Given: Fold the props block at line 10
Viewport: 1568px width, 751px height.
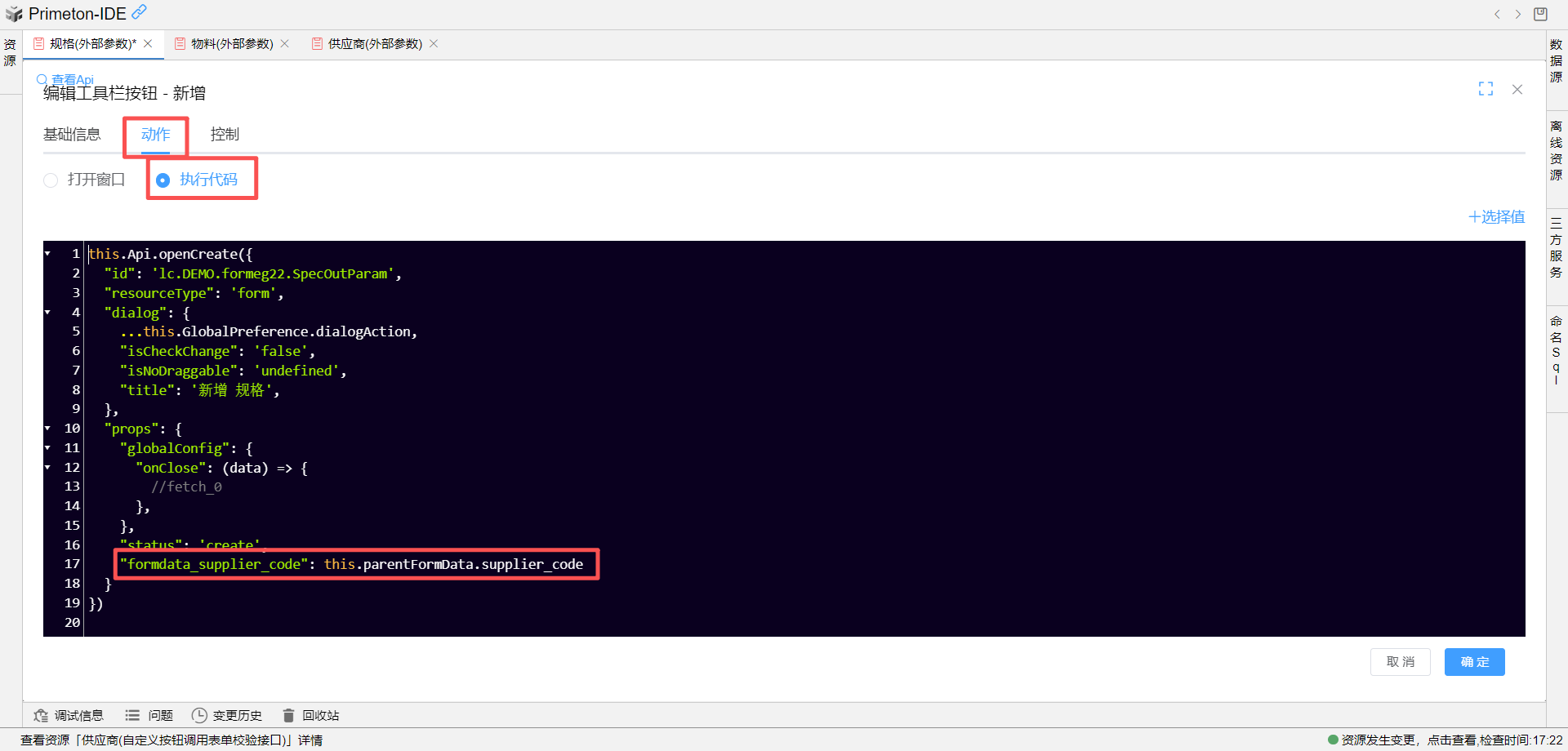Looking at the screenshot, I should (48, 429).
